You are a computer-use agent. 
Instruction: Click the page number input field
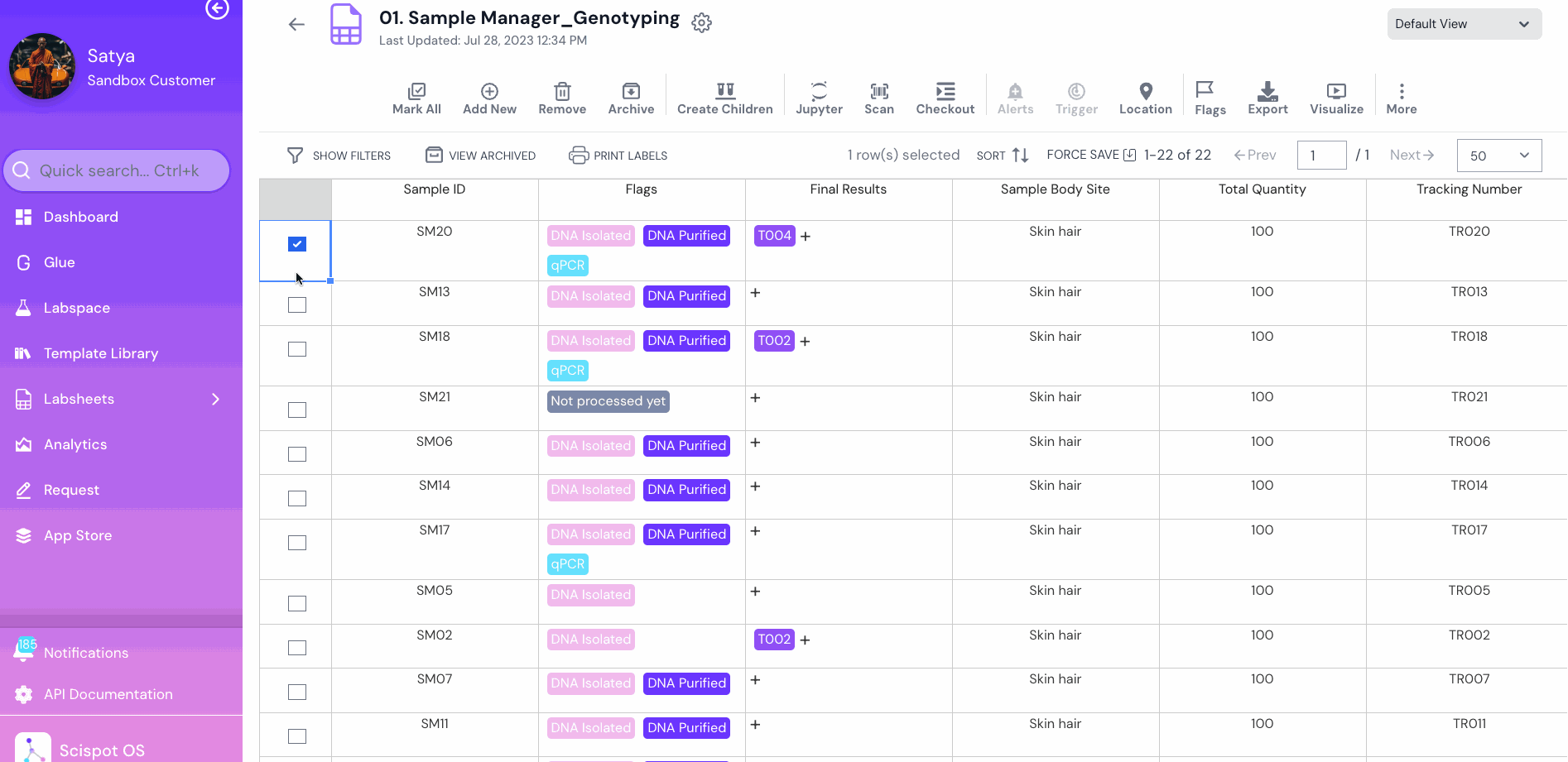pyautogui.click(x=1322, y=156)
